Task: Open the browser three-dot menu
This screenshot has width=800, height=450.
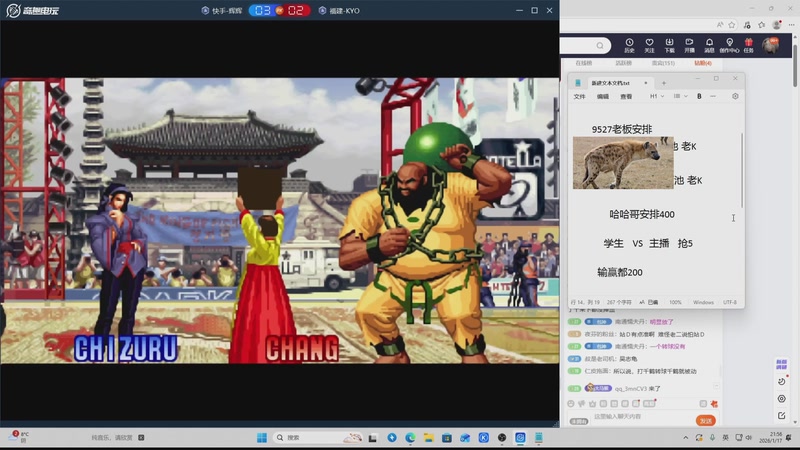Action: point(791,24)
